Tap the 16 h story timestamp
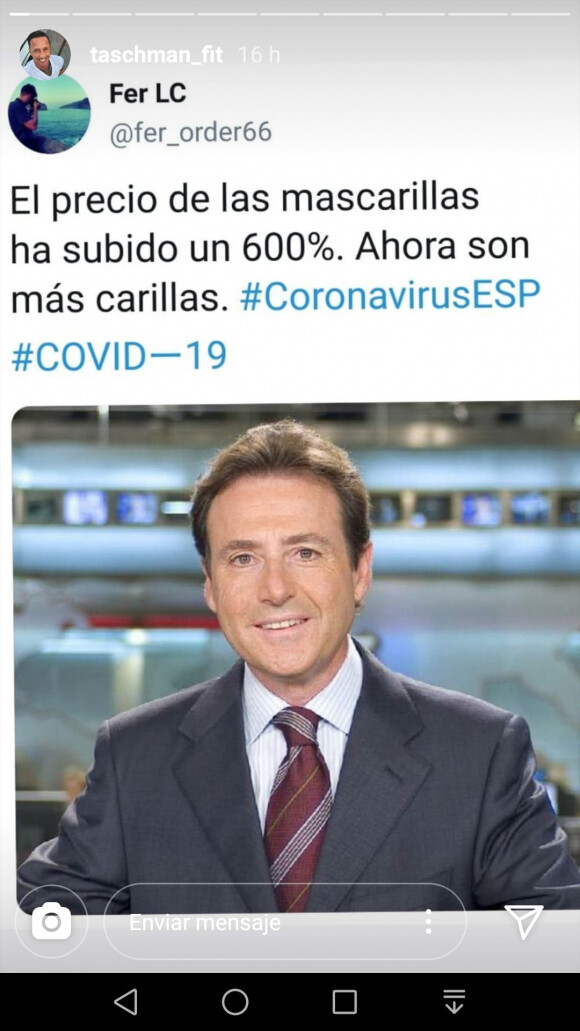 [x=259, y=55]
